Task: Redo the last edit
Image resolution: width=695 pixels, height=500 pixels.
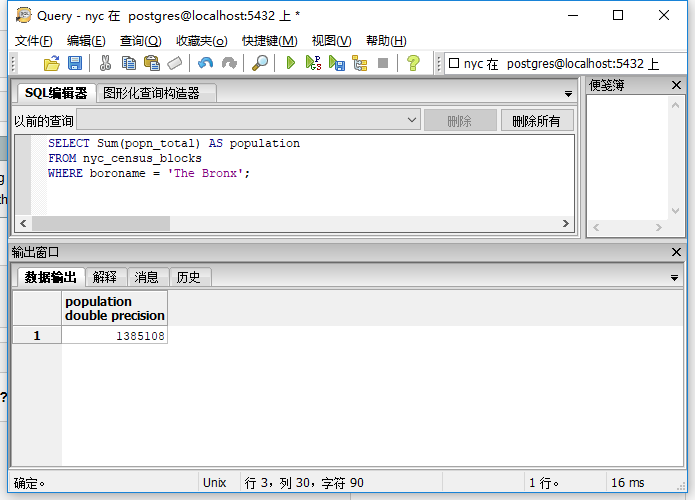Action: (229, 63)
